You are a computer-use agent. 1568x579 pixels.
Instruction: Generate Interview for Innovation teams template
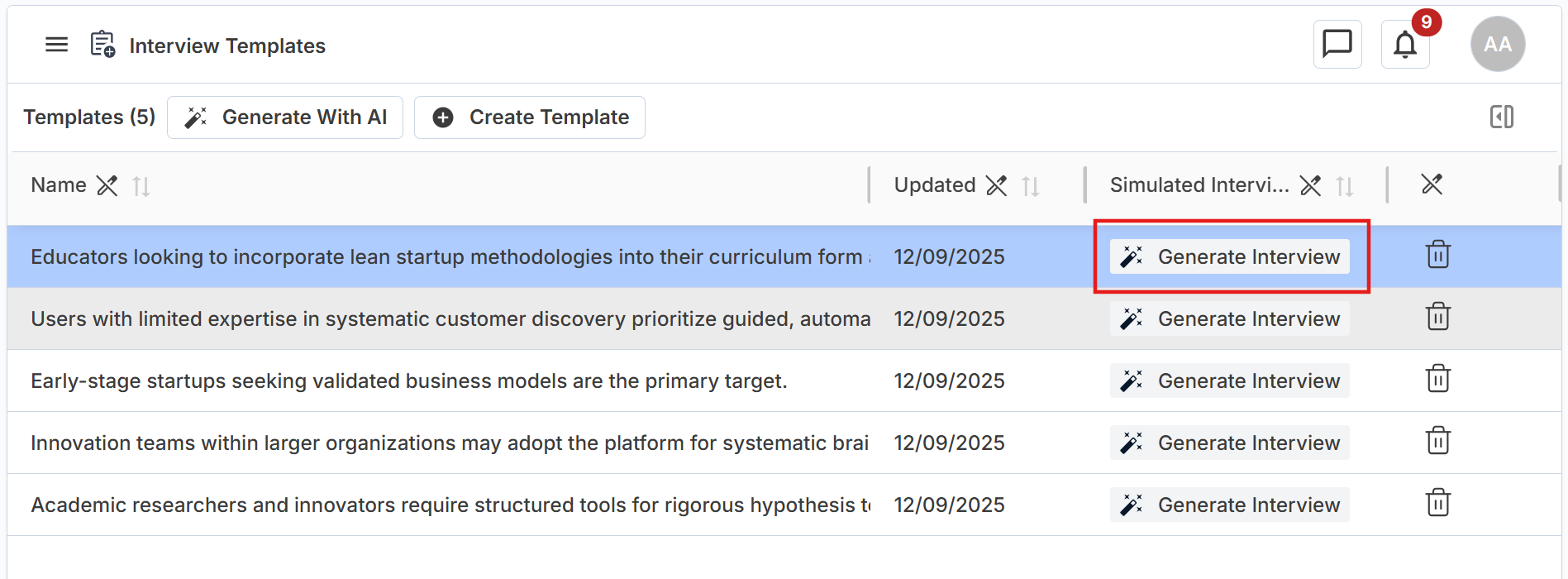click(1229, 443)
